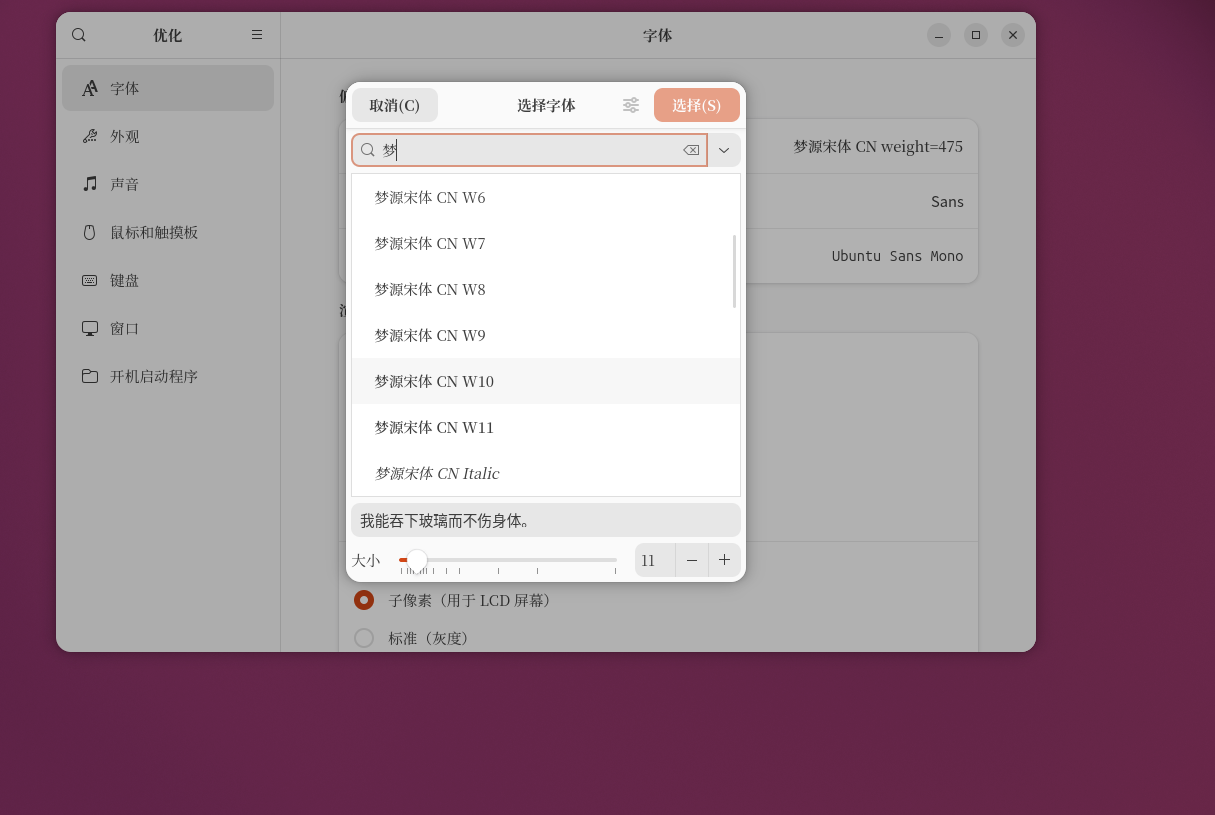The image size is (1215, 815).
Task: Select 开机启动程序 in the sidebar
Action: pyautogui.click(x=168, y=376)
